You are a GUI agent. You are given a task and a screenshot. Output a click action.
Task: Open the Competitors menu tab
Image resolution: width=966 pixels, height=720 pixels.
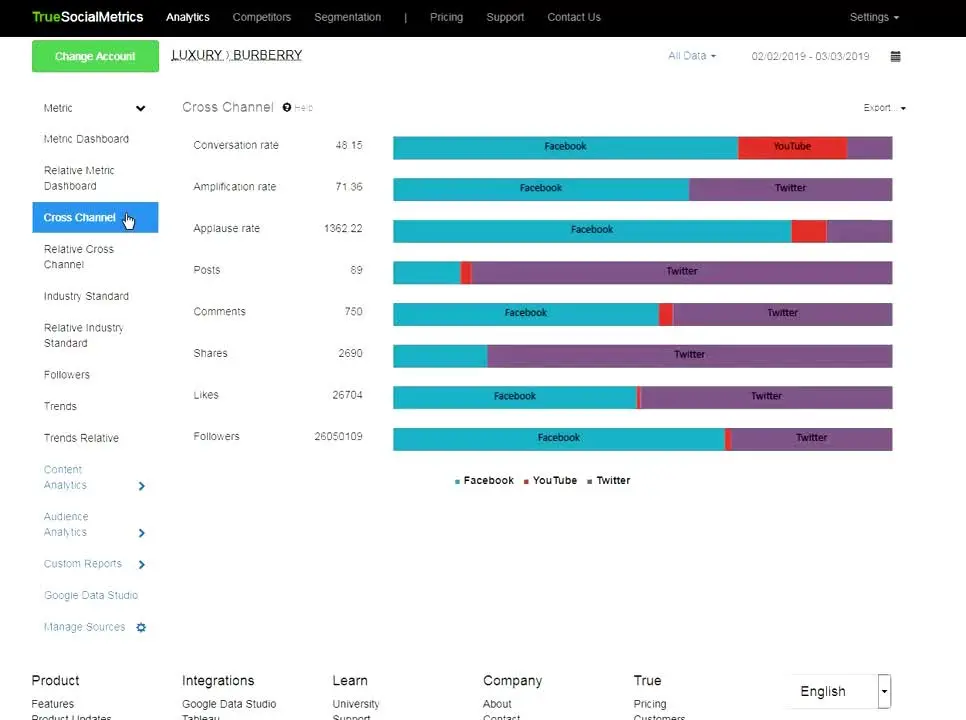pyautogui.click(x=261, y=17)
